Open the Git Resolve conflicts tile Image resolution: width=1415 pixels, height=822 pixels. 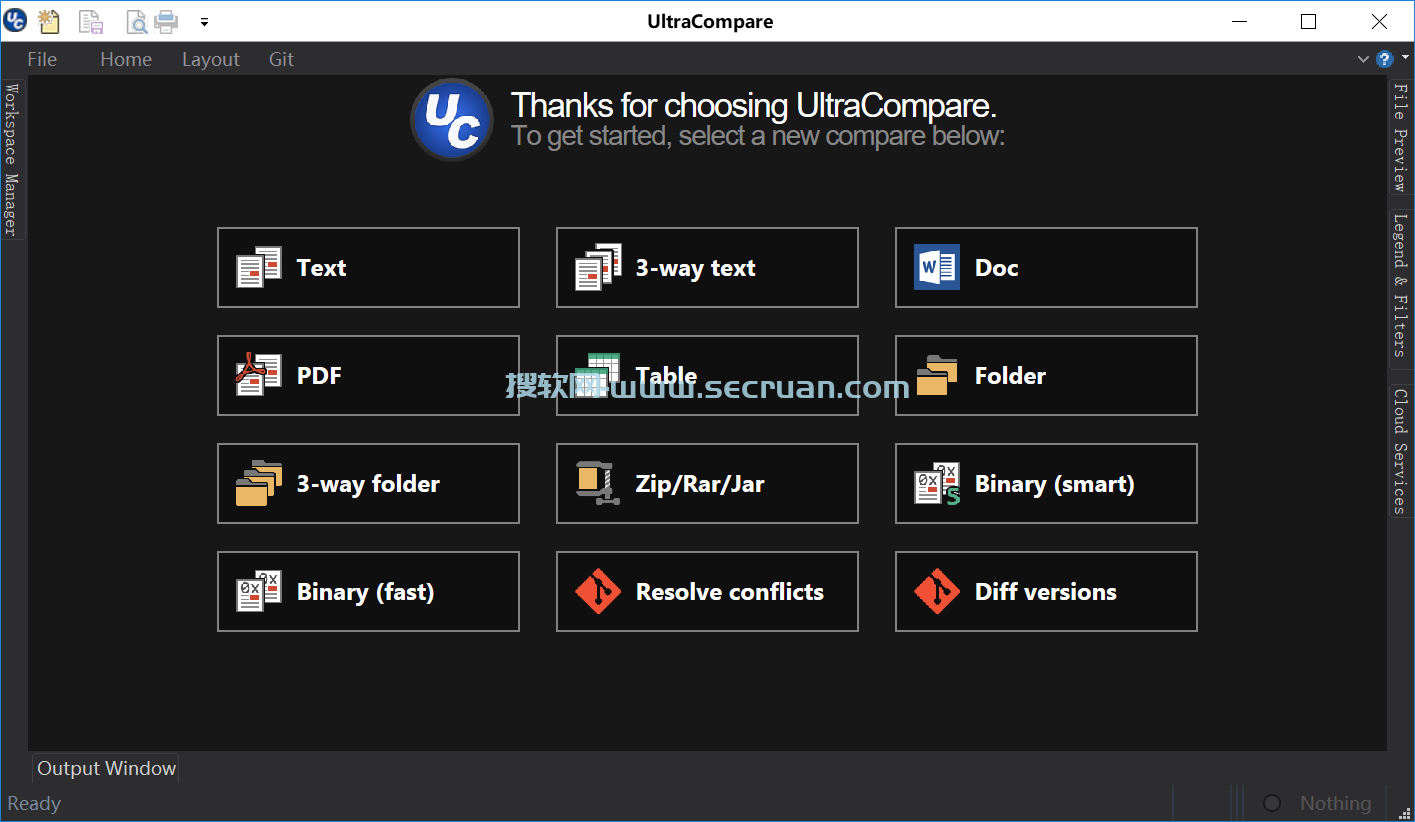[x=707, y=591]
